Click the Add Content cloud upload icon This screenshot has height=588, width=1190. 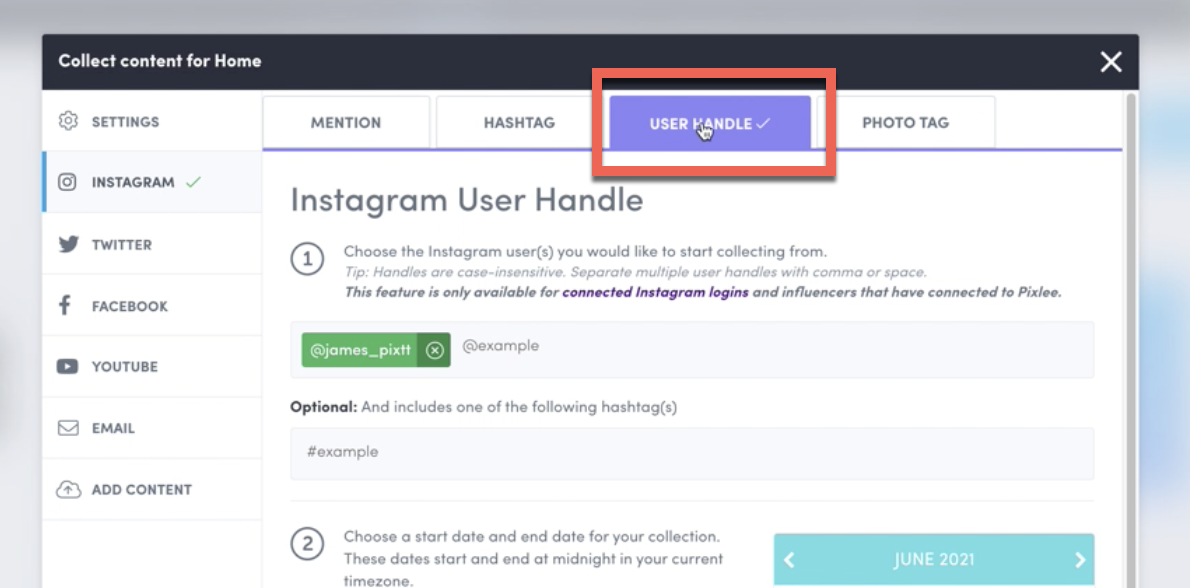tap(68, 489)
